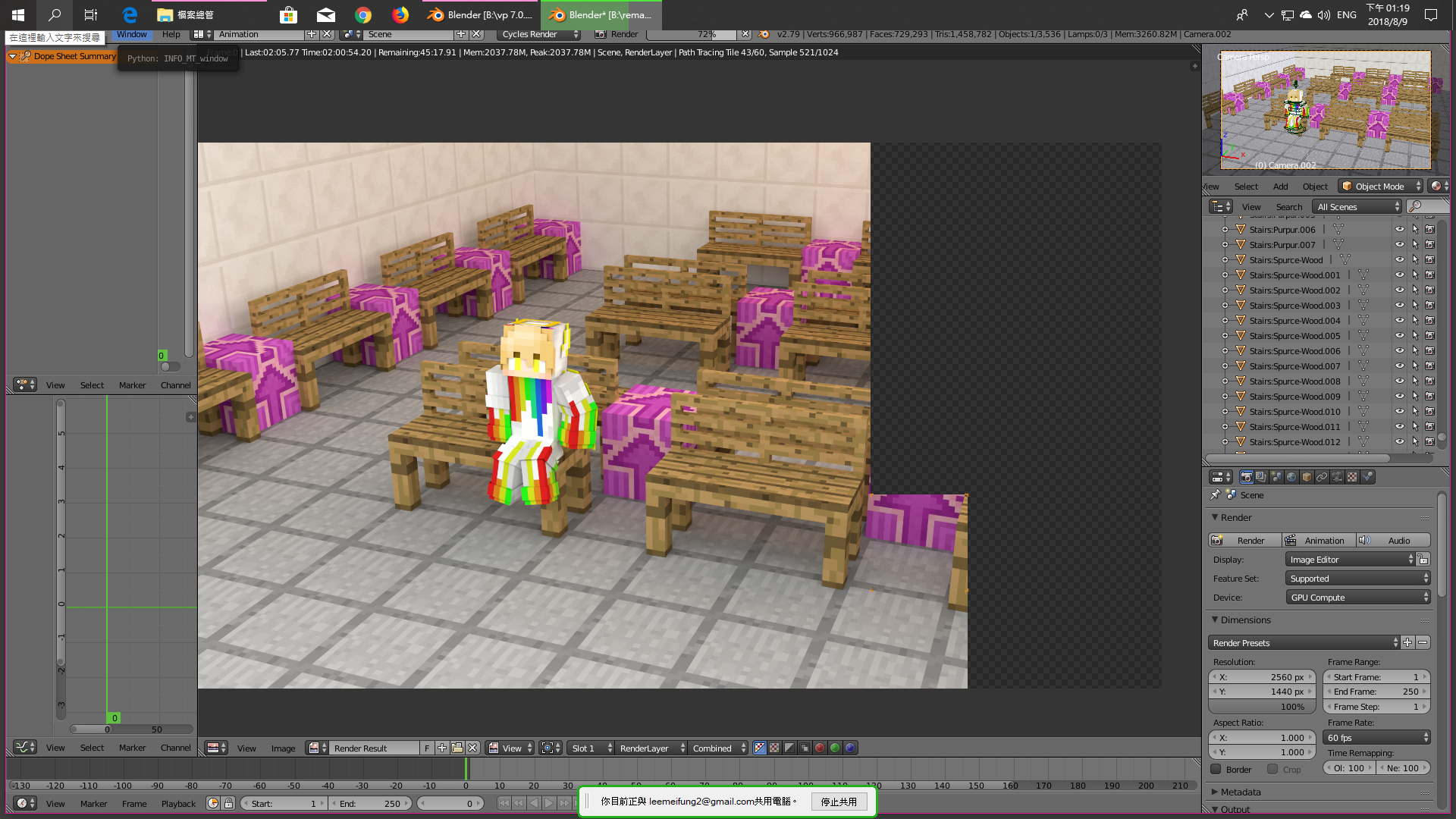
Task: Add a new render preset
Action: (1407, 643)
